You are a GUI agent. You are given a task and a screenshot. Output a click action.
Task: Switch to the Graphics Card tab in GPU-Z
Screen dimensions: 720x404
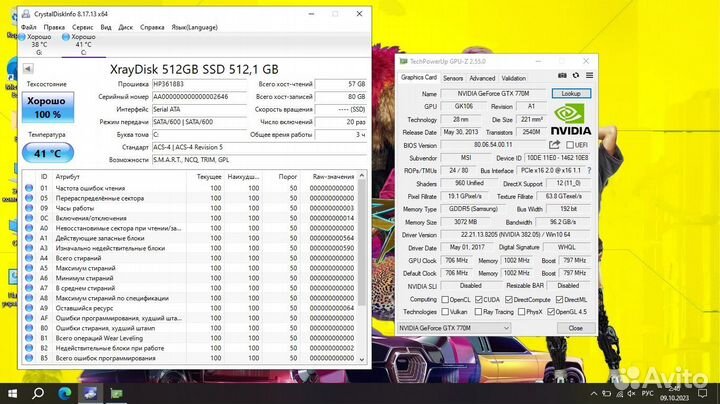[x=418, y=77]
